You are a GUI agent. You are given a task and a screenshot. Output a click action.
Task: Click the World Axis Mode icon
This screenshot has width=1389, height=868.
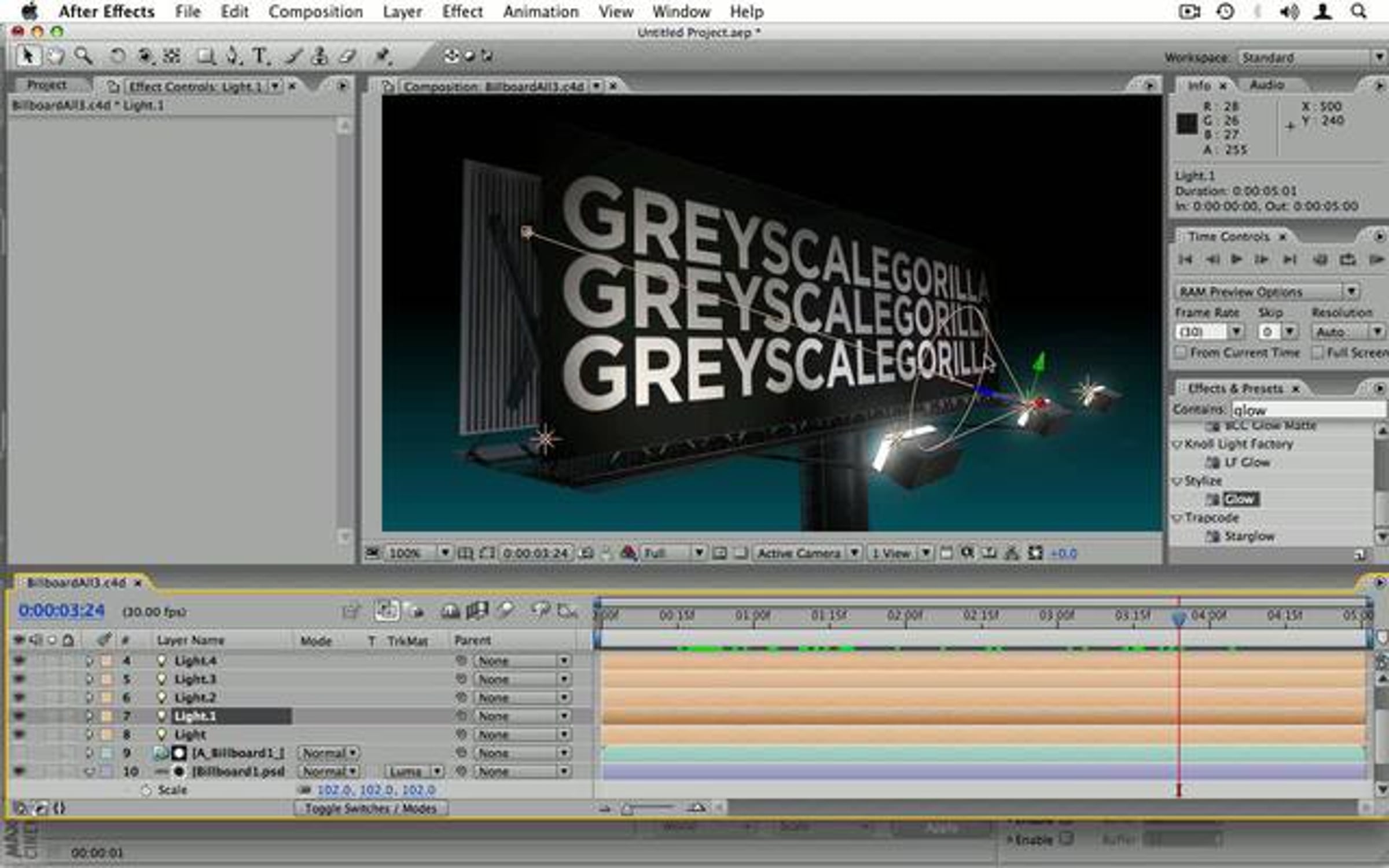(469, 56)
